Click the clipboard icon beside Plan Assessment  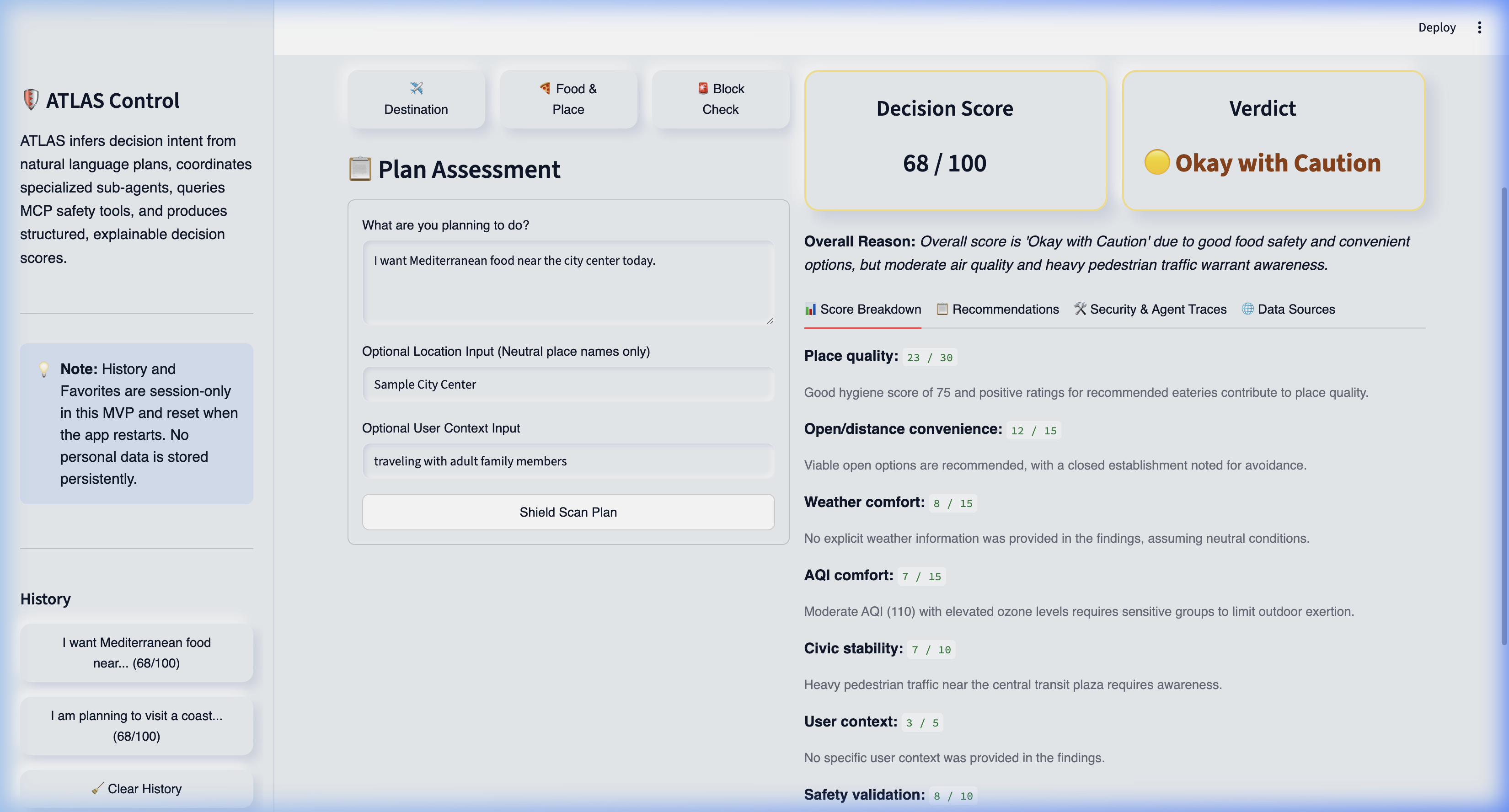pos(360,169)
